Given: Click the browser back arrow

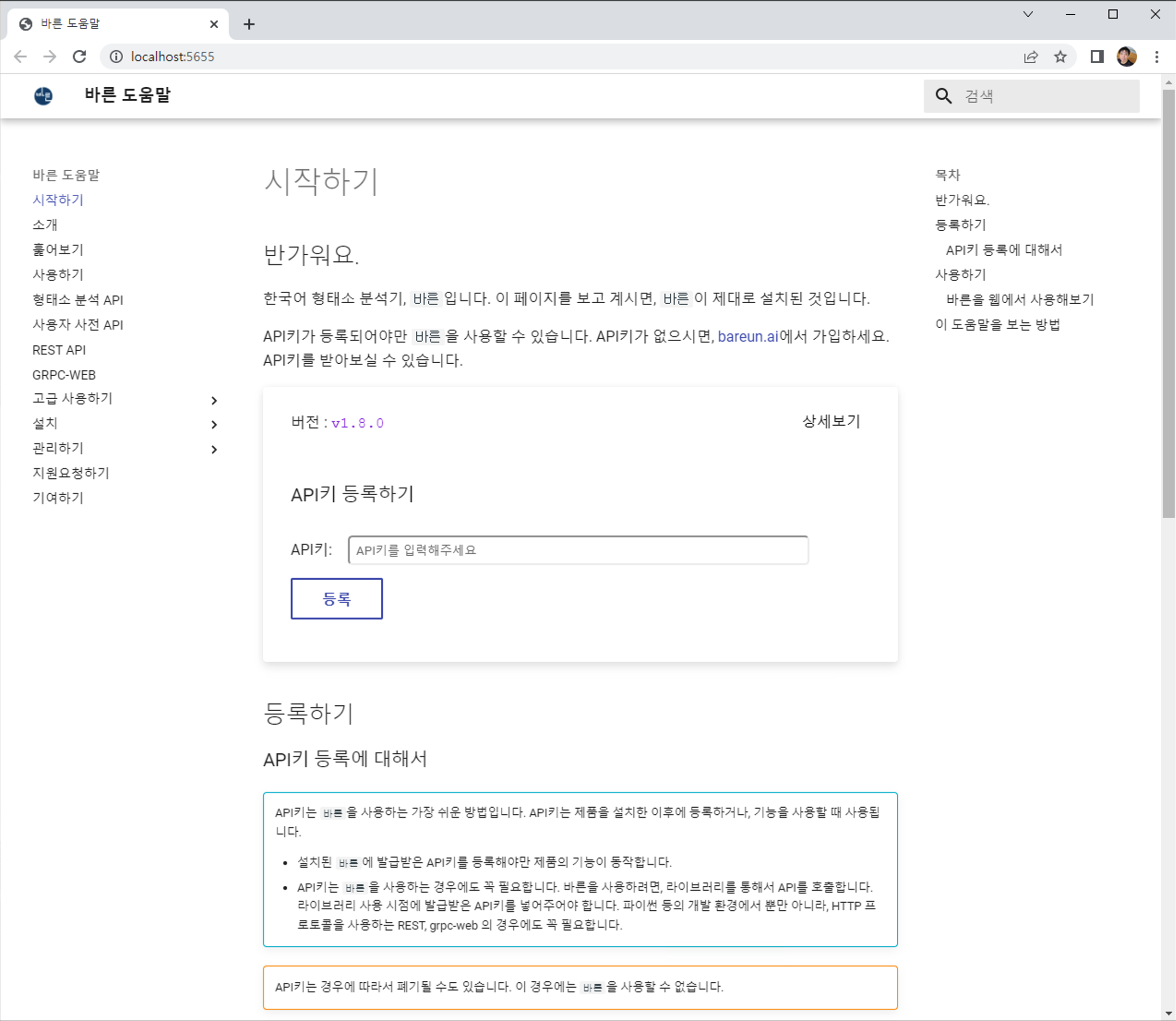Looking at the screenshot, I should [x=20, y=56].
